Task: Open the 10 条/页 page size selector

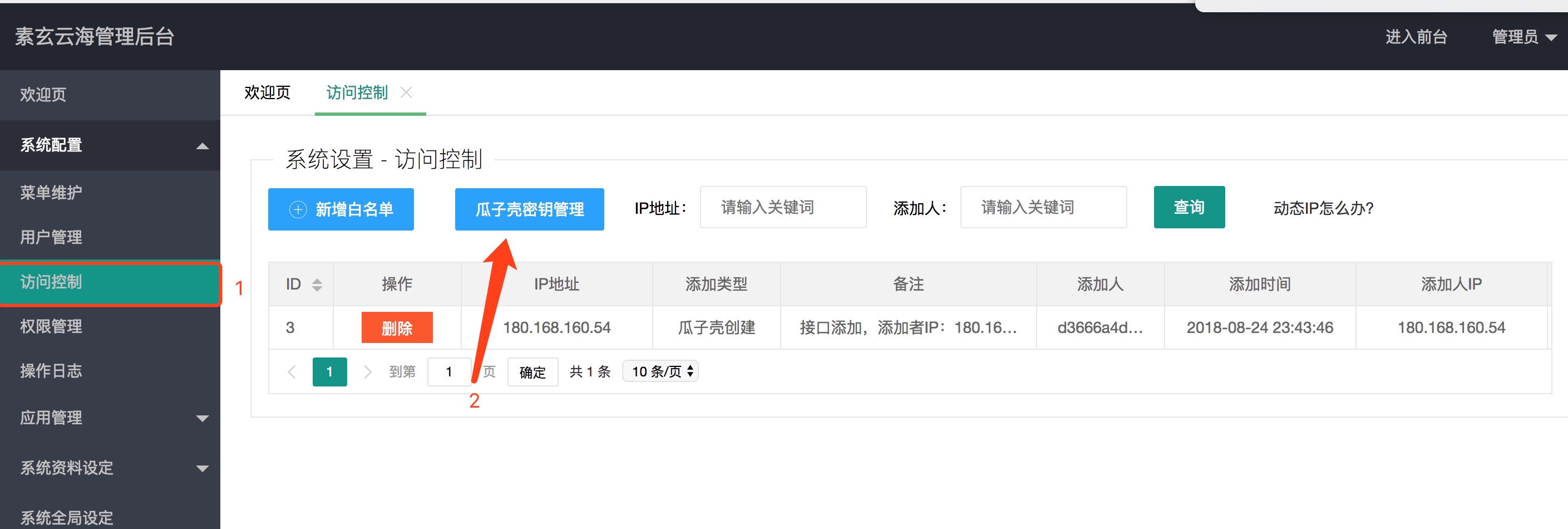Action: pyautogui.click(x=660, y=371)
